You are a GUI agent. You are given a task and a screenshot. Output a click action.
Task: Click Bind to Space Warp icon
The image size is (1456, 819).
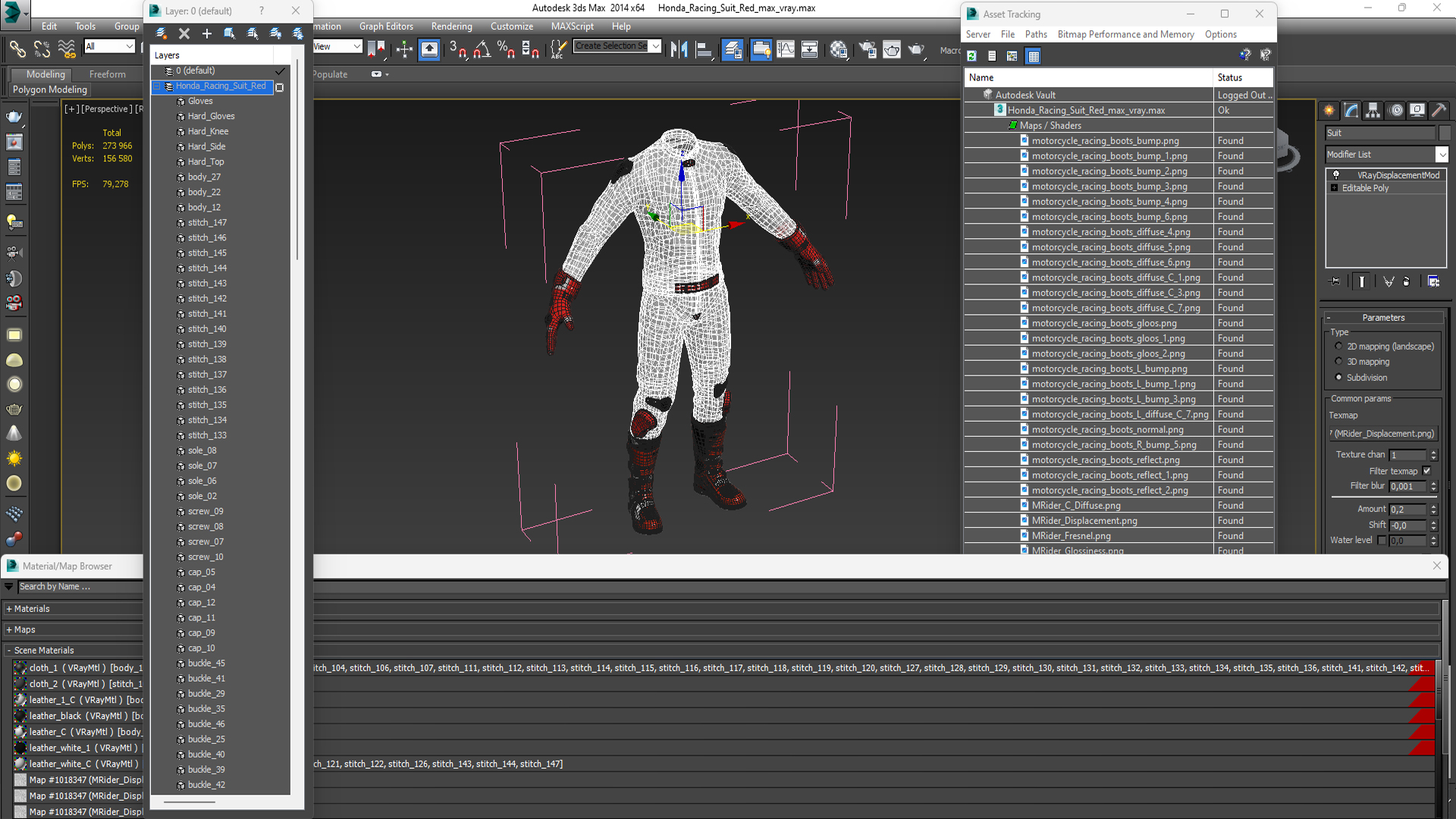67,49
